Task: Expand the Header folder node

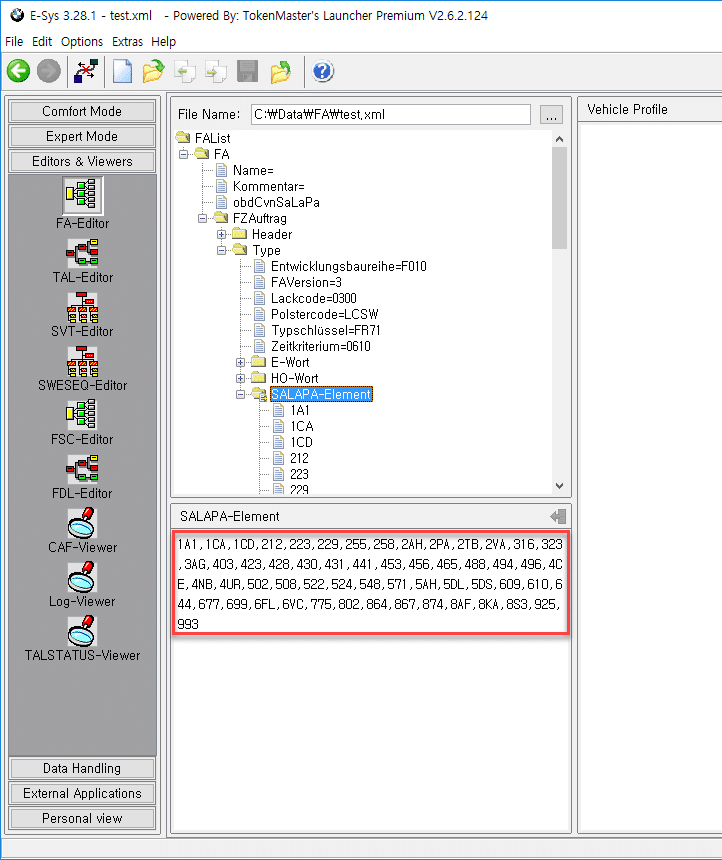Action: click(221, 235)
